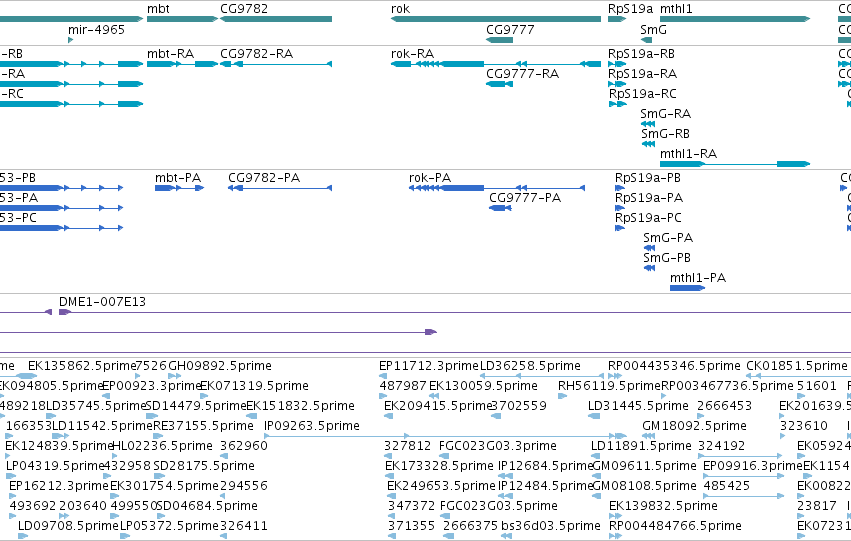Image resolution: width=851 pixels, height=541 pixels.
Task: Click EST 'EK130059.5prime'
Action: pyautogui.click(x=483, y=386)
